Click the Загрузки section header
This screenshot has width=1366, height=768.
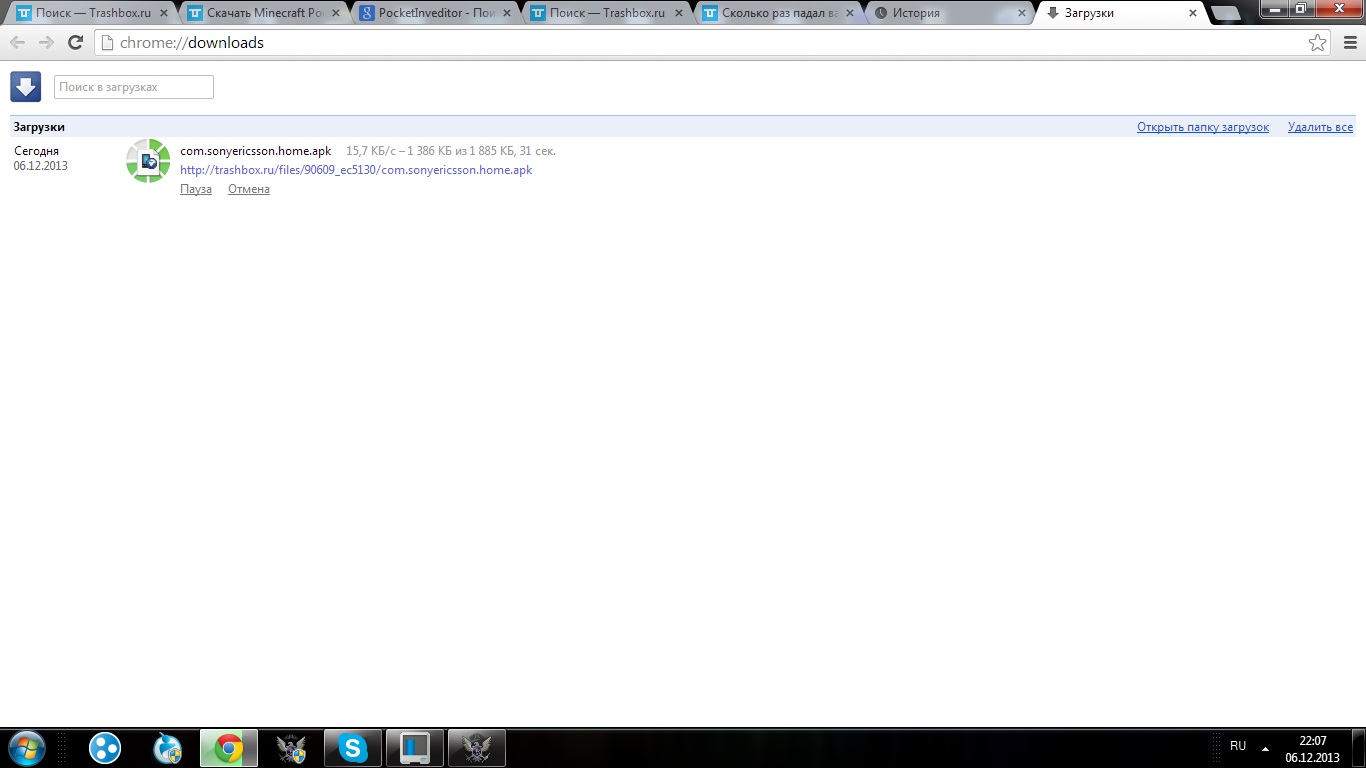[x=39, y=127]
